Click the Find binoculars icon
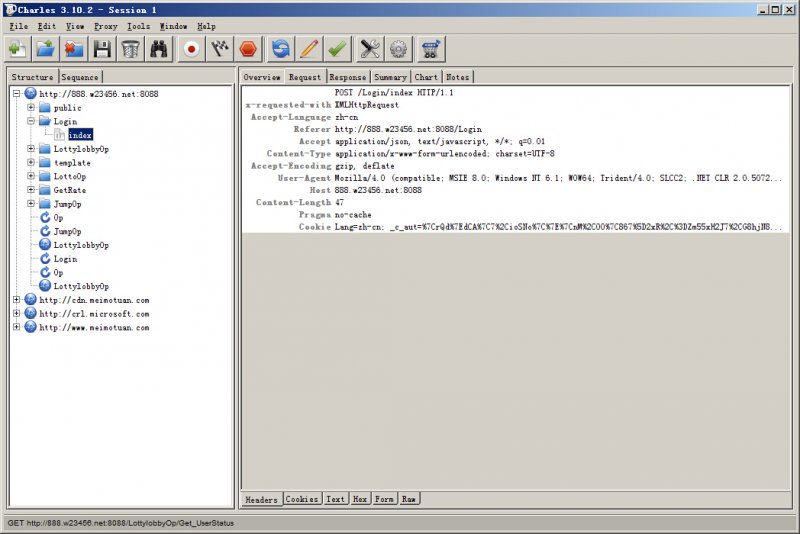 tap(159, 49)
